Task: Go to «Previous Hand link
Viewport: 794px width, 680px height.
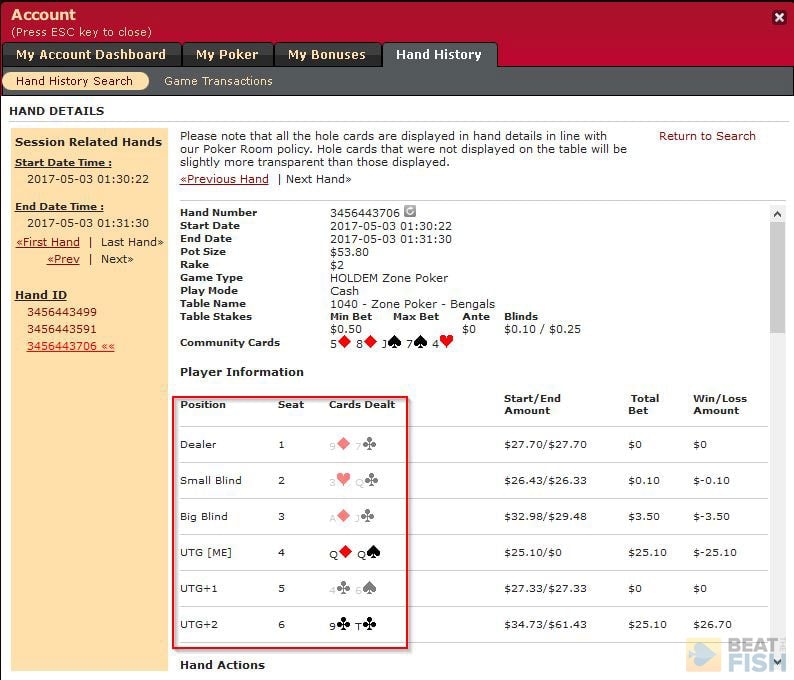Action: pyautogui.click(x=224, y=179)
